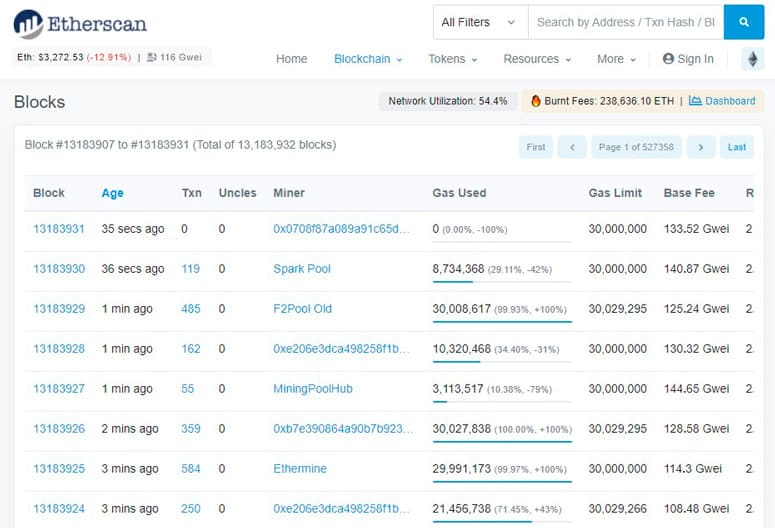Go to next page with right chevron

(x=700, y=147)
